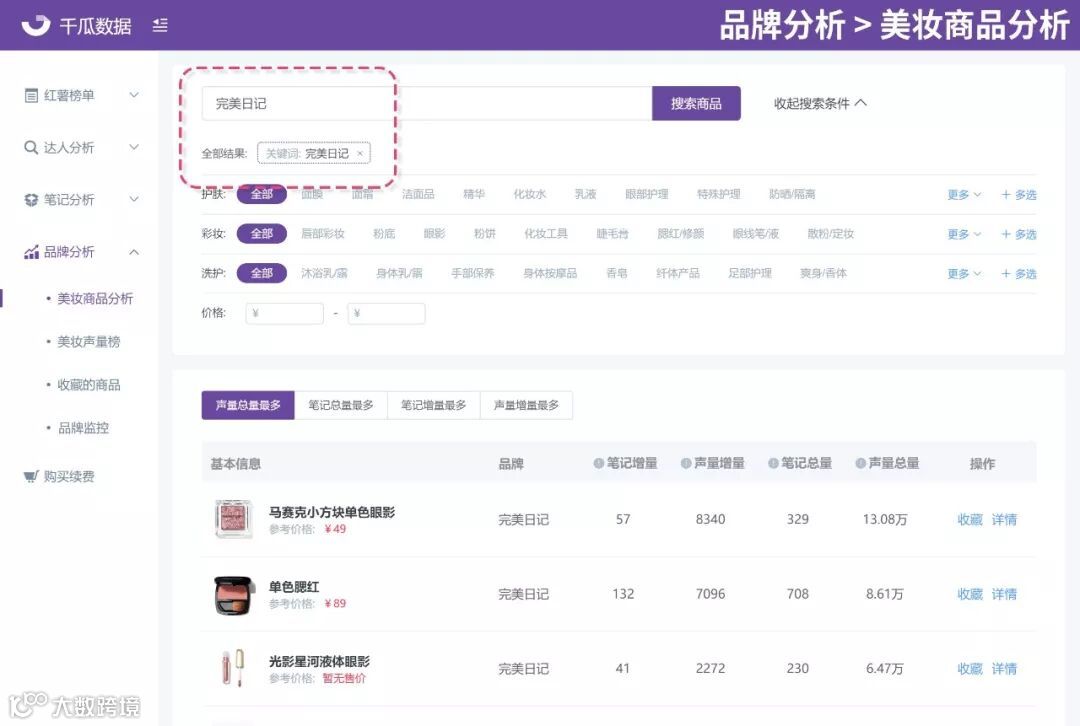Click 详情 for 马赛克小方块单色眼影

point(1004,519)
